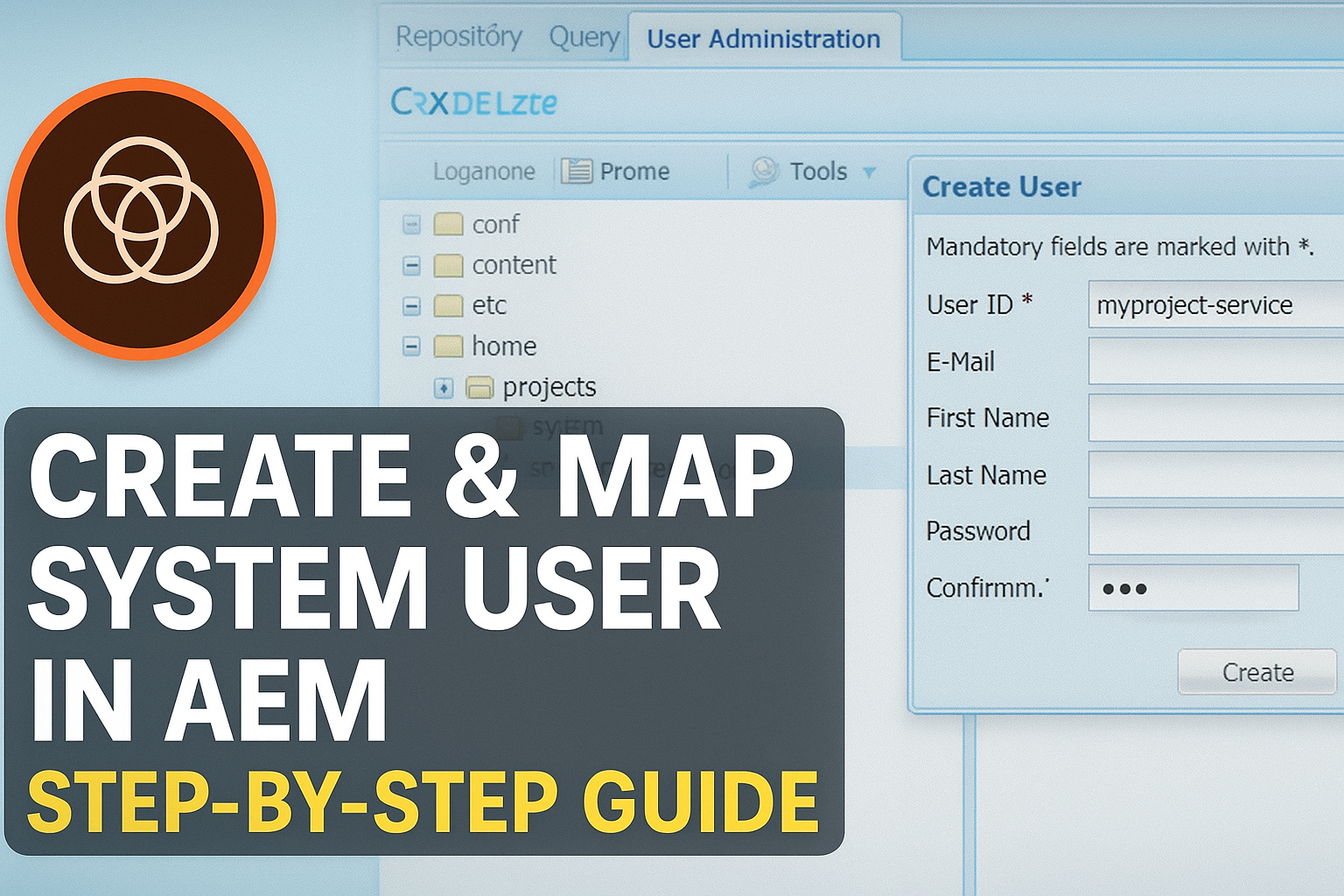Viewport: 1344px width, 896px height.
Task: Open the Prome toolbar item label
Action: 634,171
